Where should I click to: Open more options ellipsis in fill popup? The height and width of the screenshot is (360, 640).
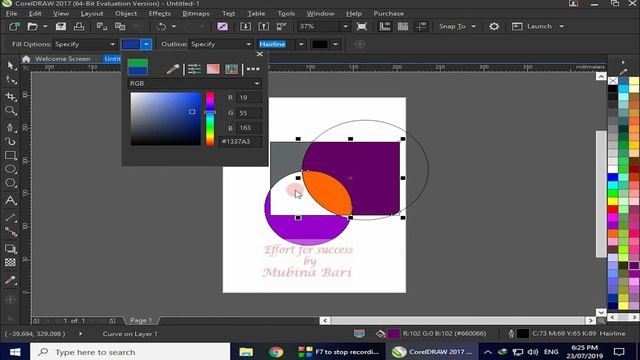pyautogui.click(x=253, y=69)
